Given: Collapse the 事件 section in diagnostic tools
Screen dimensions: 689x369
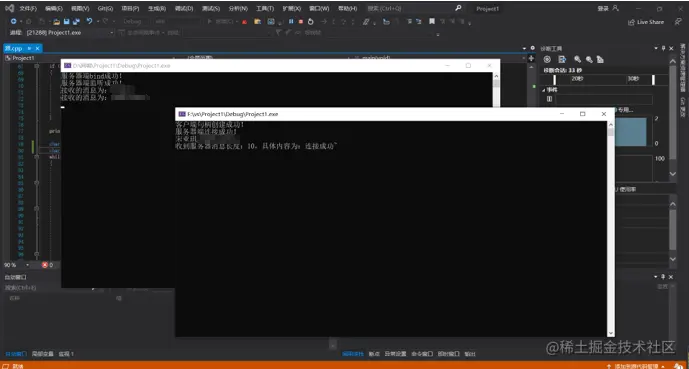Looking at the screenshot, I should (x=544, y=90).
